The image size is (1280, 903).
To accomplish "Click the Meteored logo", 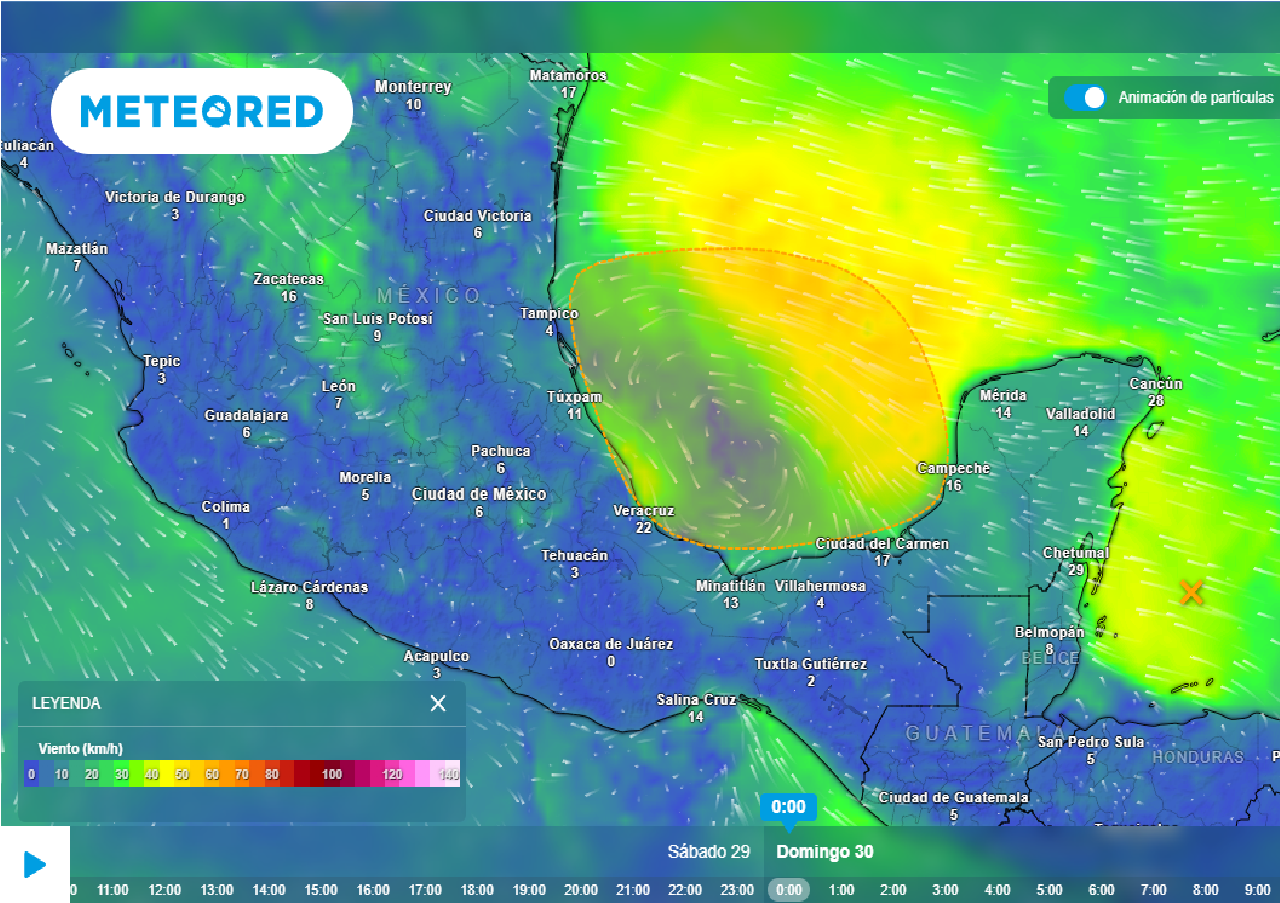I will pos(201,111).
